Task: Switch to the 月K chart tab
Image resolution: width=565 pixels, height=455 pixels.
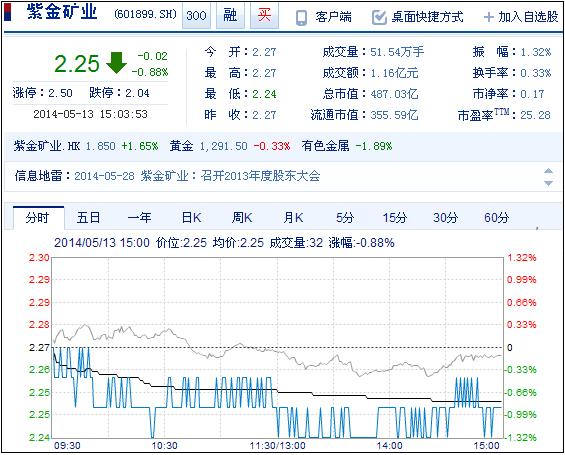Action: click(293, 218)
